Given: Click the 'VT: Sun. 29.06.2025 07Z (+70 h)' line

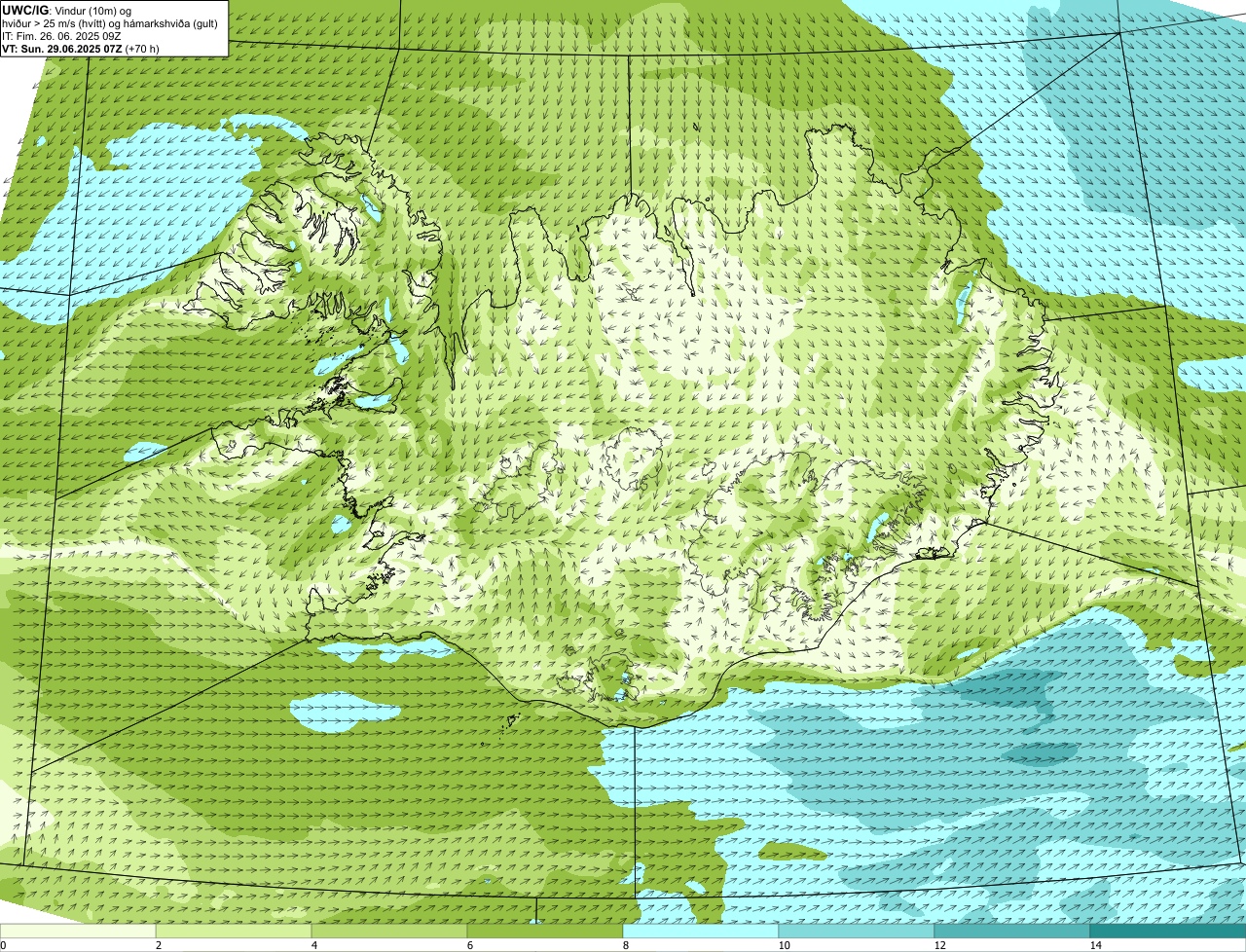Looking at the screenshot, I should [x=81, y=48].
